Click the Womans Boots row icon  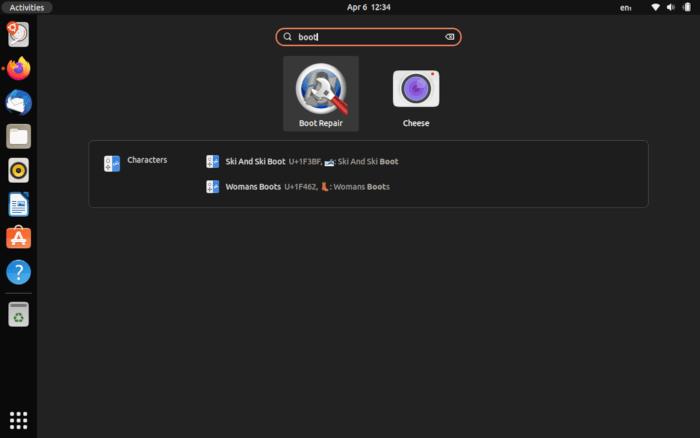pos(212,187)
